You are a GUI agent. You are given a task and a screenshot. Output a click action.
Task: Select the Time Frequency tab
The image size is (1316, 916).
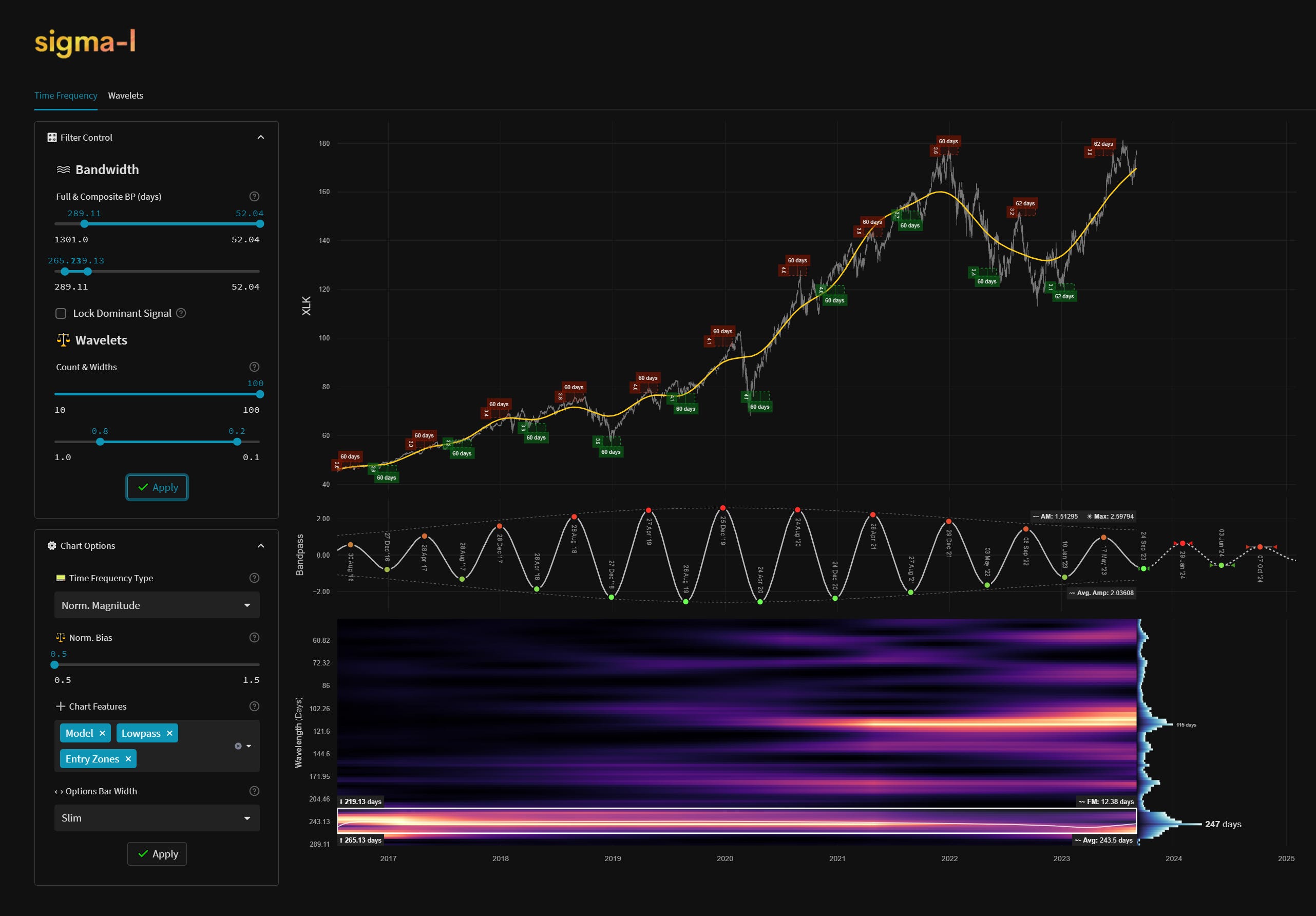tap(66, 96)
